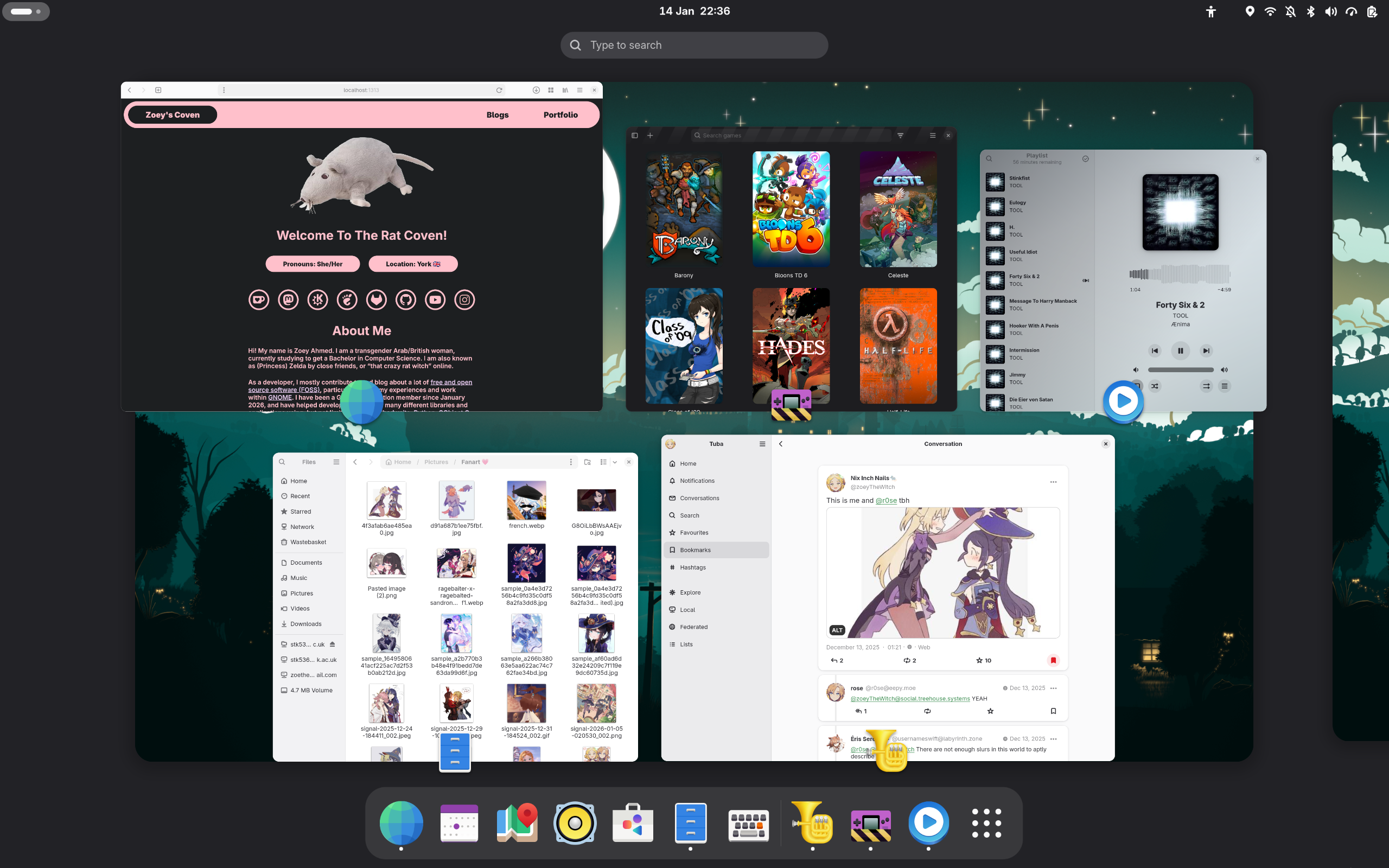
Task: Open view options dropdown arrow in Files
Action: [x=615, y=462]
